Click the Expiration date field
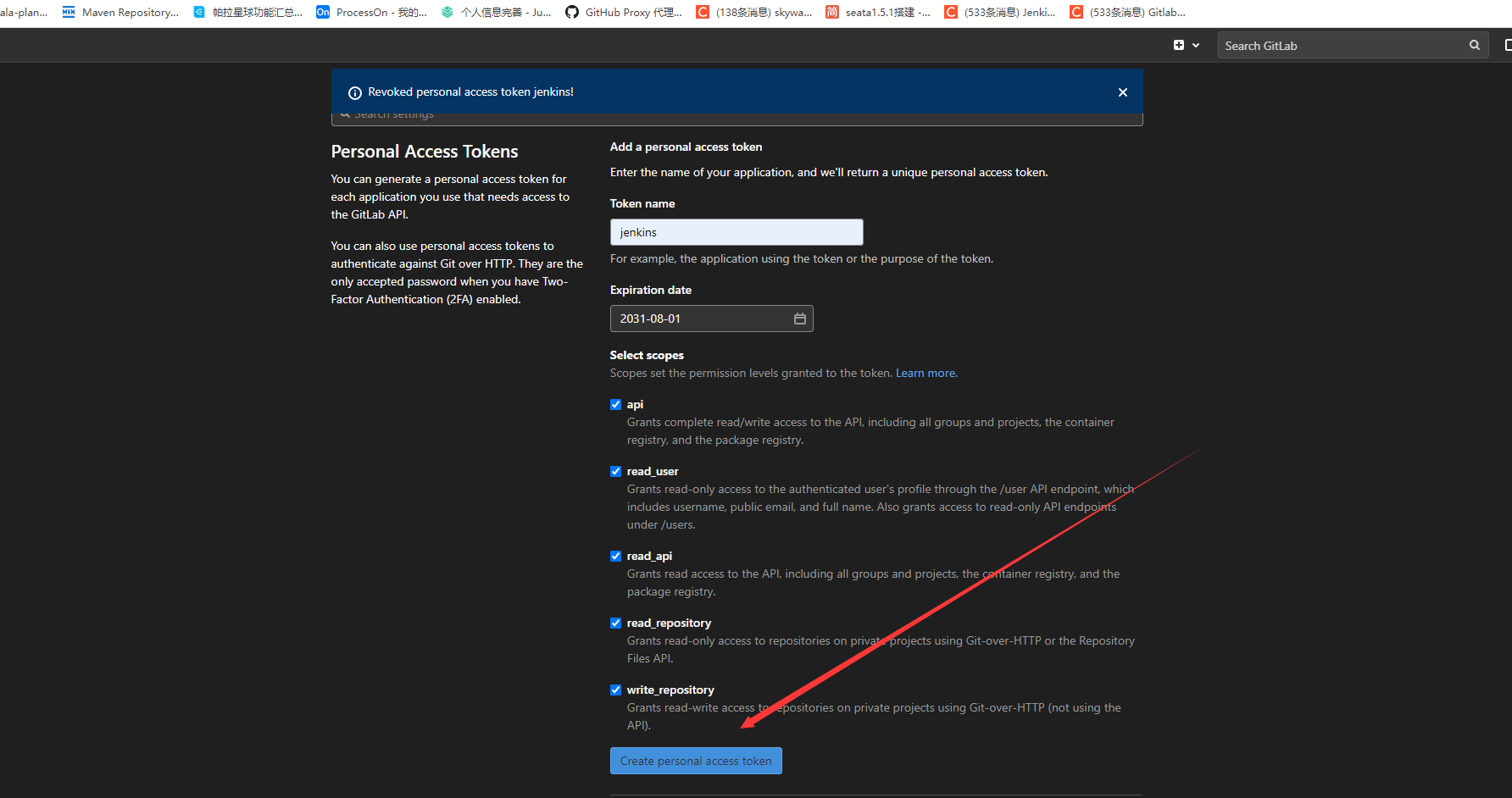The width and height of the screenshot is (1512, 798). point(711,319)
